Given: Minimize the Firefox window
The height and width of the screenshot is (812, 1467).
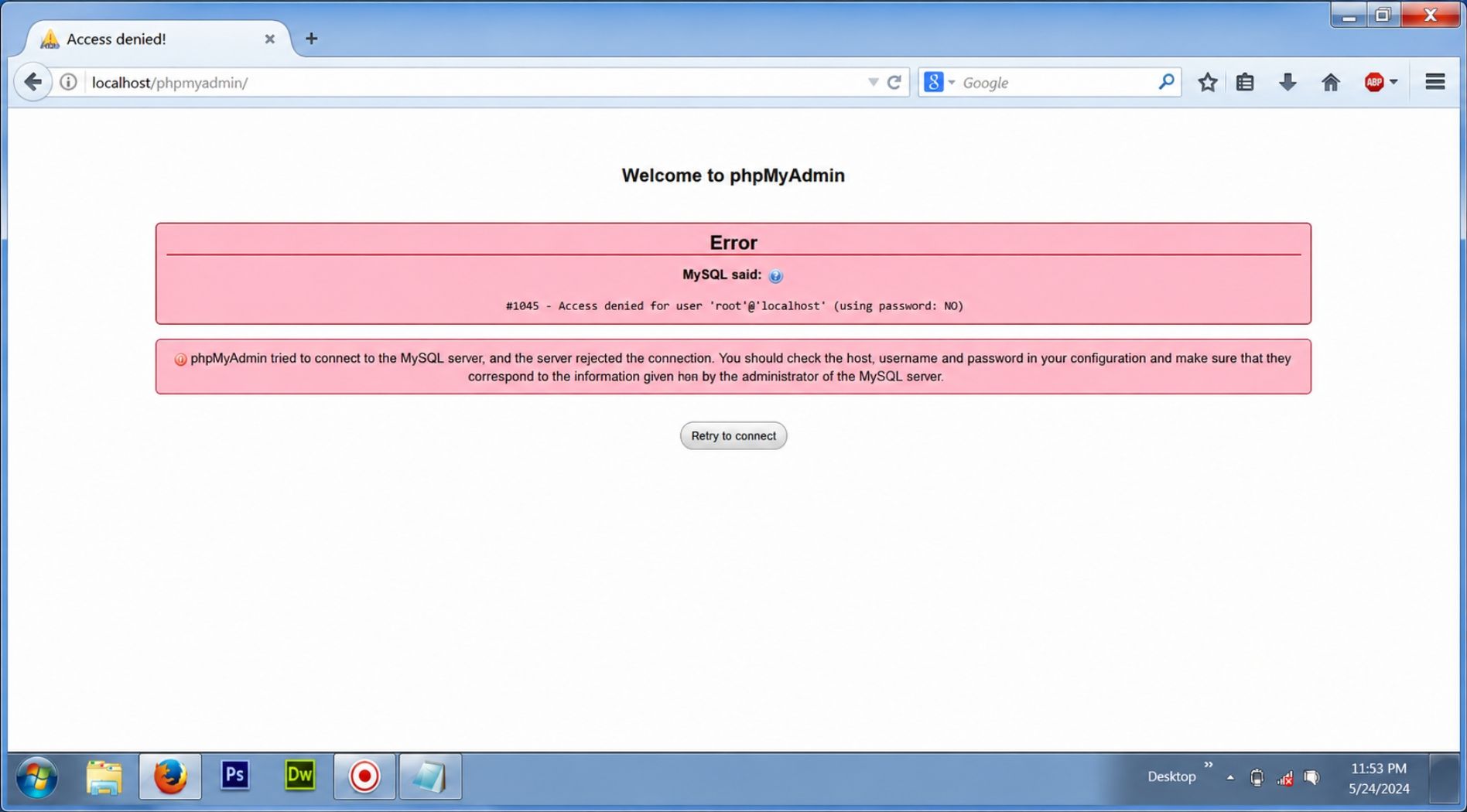Looking at the screenshot, I should [x=1349, y=15].
